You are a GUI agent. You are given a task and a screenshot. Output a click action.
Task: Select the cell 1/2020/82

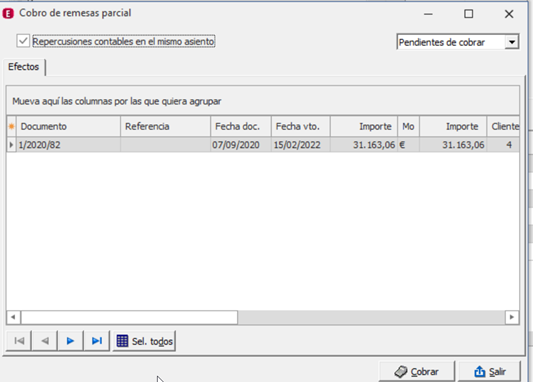pyautogui.click(x=69, y=145)
